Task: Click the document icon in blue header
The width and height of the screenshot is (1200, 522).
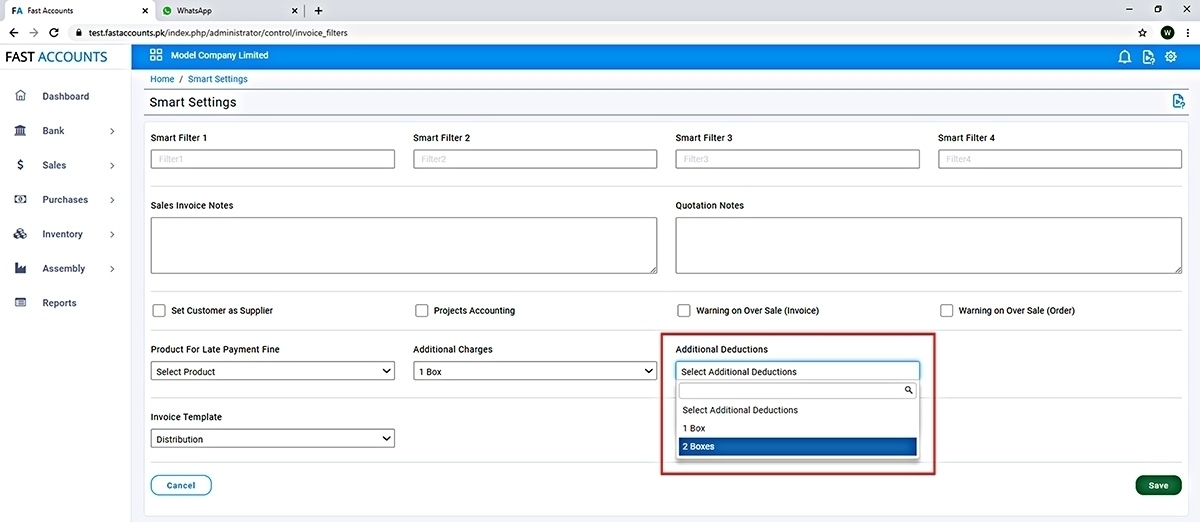Action: [x=1149, y=57]
